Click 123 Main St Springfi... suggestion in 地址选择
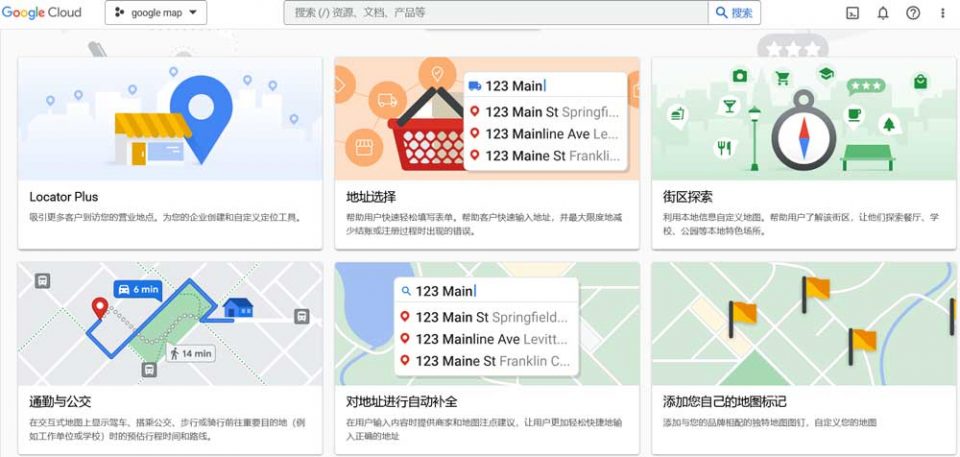This screenshot has height=457, width=960. [545, 112]
